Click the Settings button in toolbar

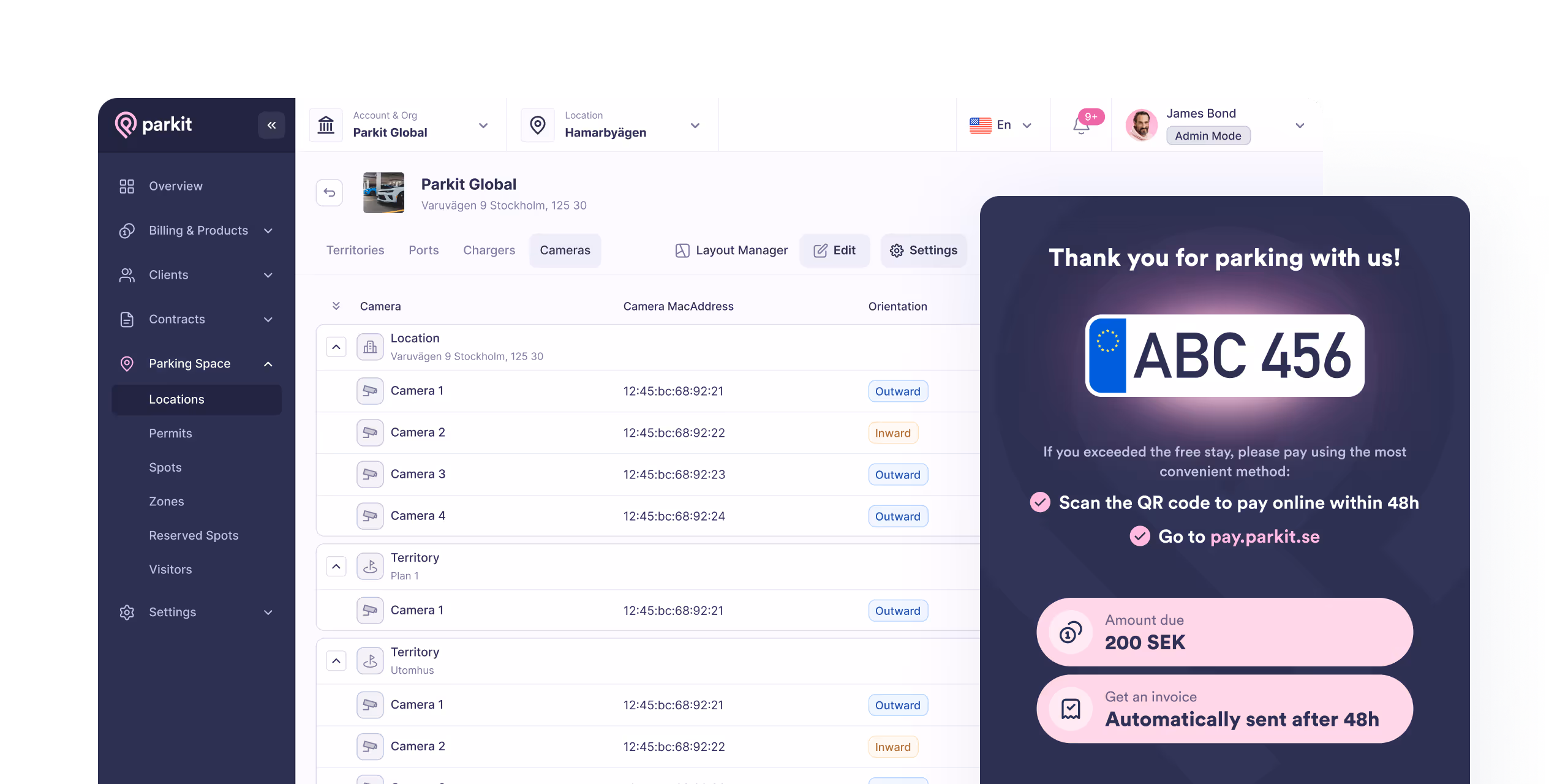click(924, 251)
